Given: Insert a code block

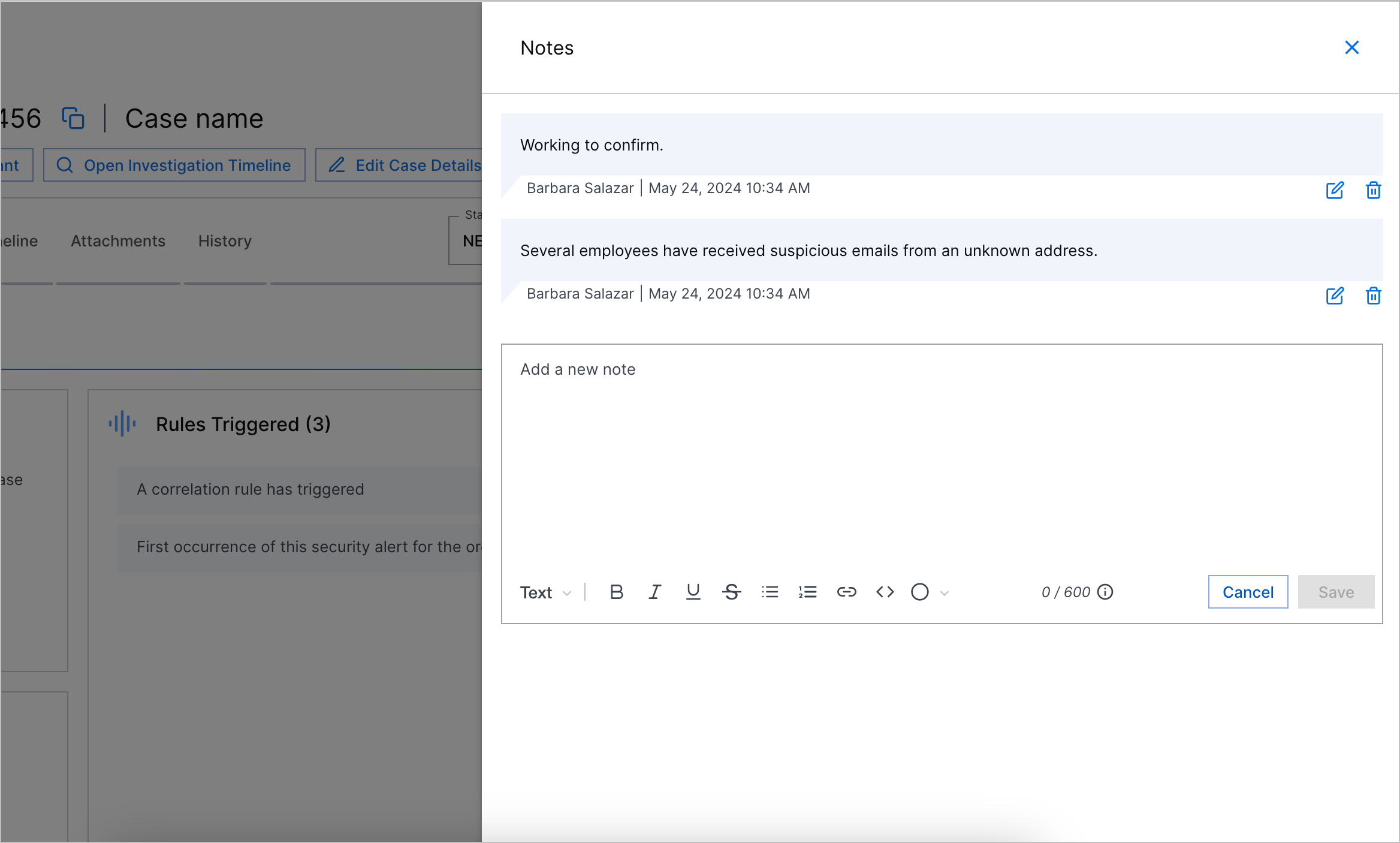Looking at the screenshot, I should click(885, 592).
